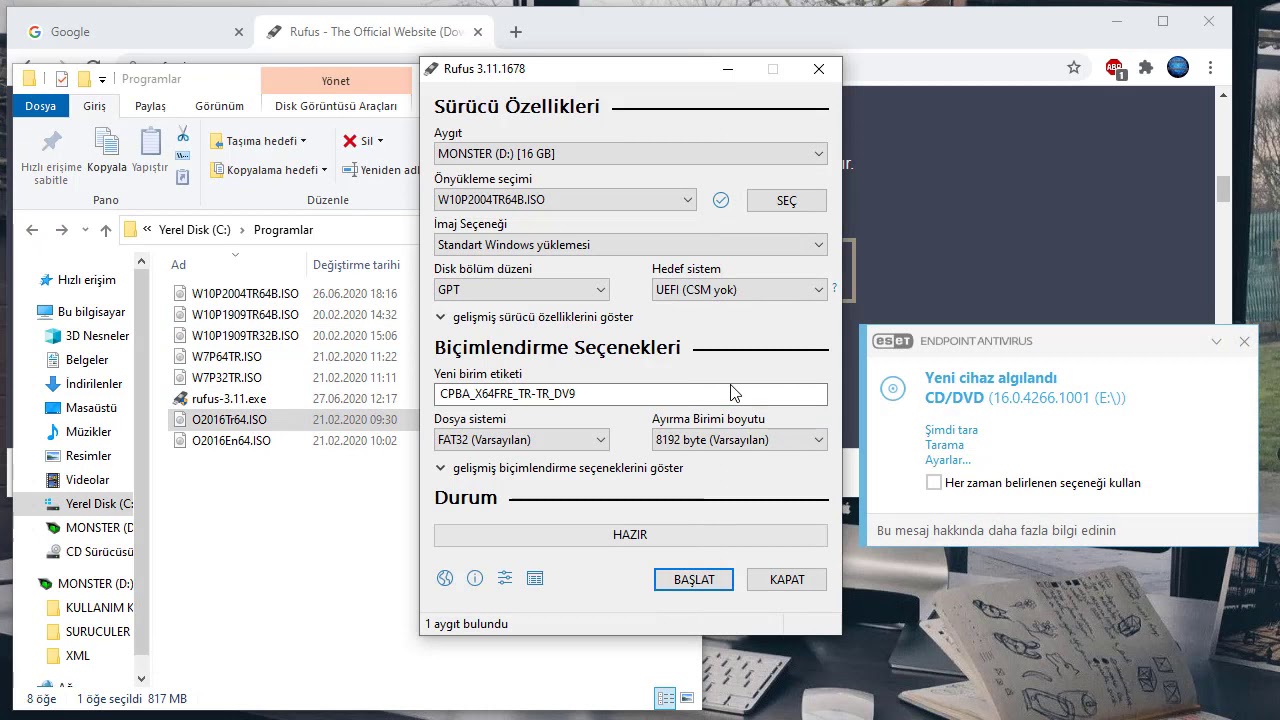Screen dimensions: 1280x720
Task: Bookmark page with Chrome star icon
Action: pyautogui.click(x=1074, y=68)
